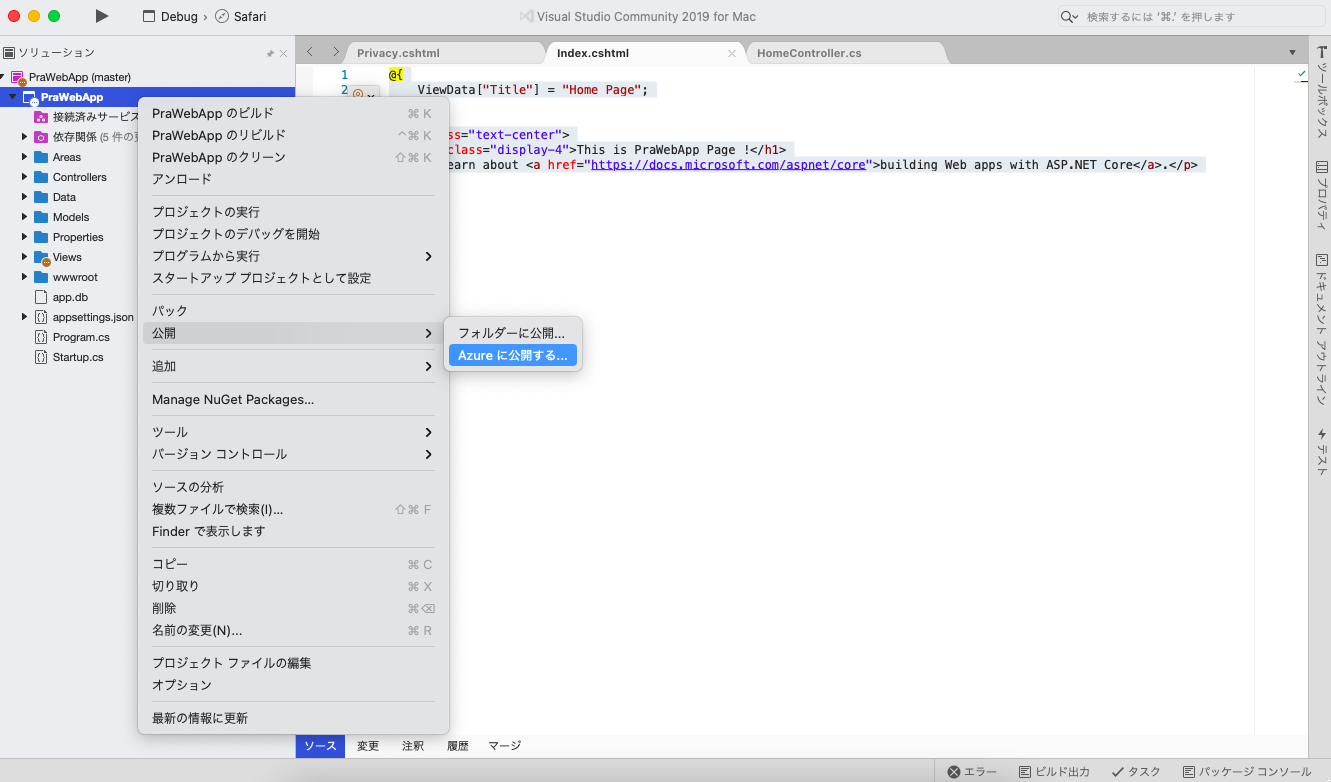Click the Views folder icon
The image size is (1331, 782).
(x=41, y=257)
